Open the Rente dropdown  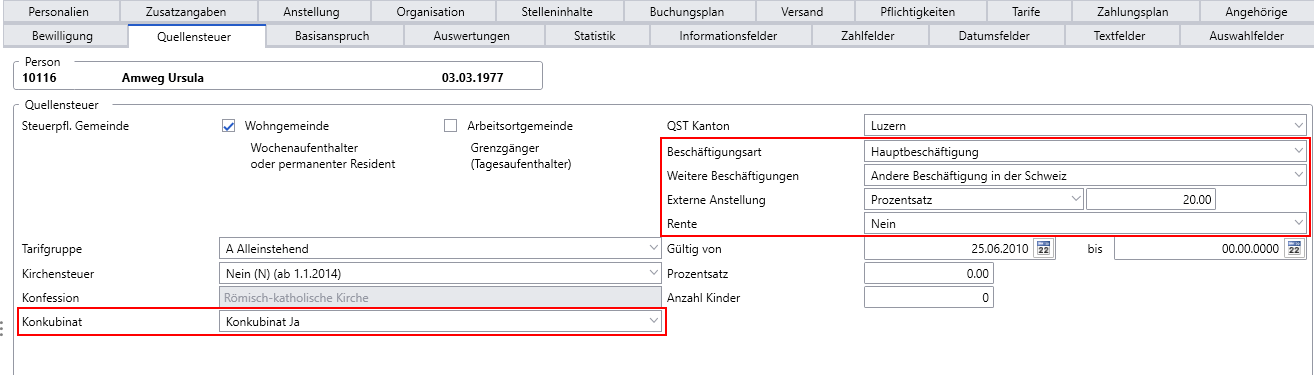coord(1085,223)
